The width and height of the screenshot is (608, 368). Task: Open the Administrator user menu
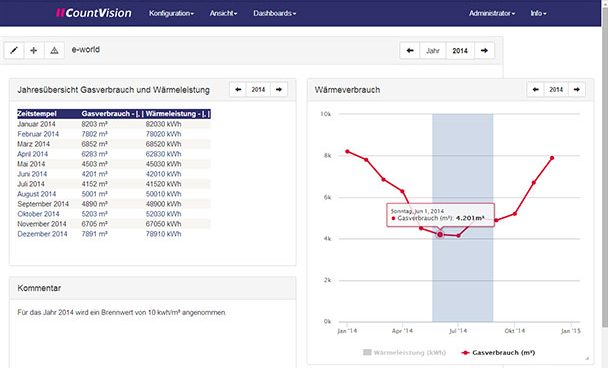tap(492, 13)
